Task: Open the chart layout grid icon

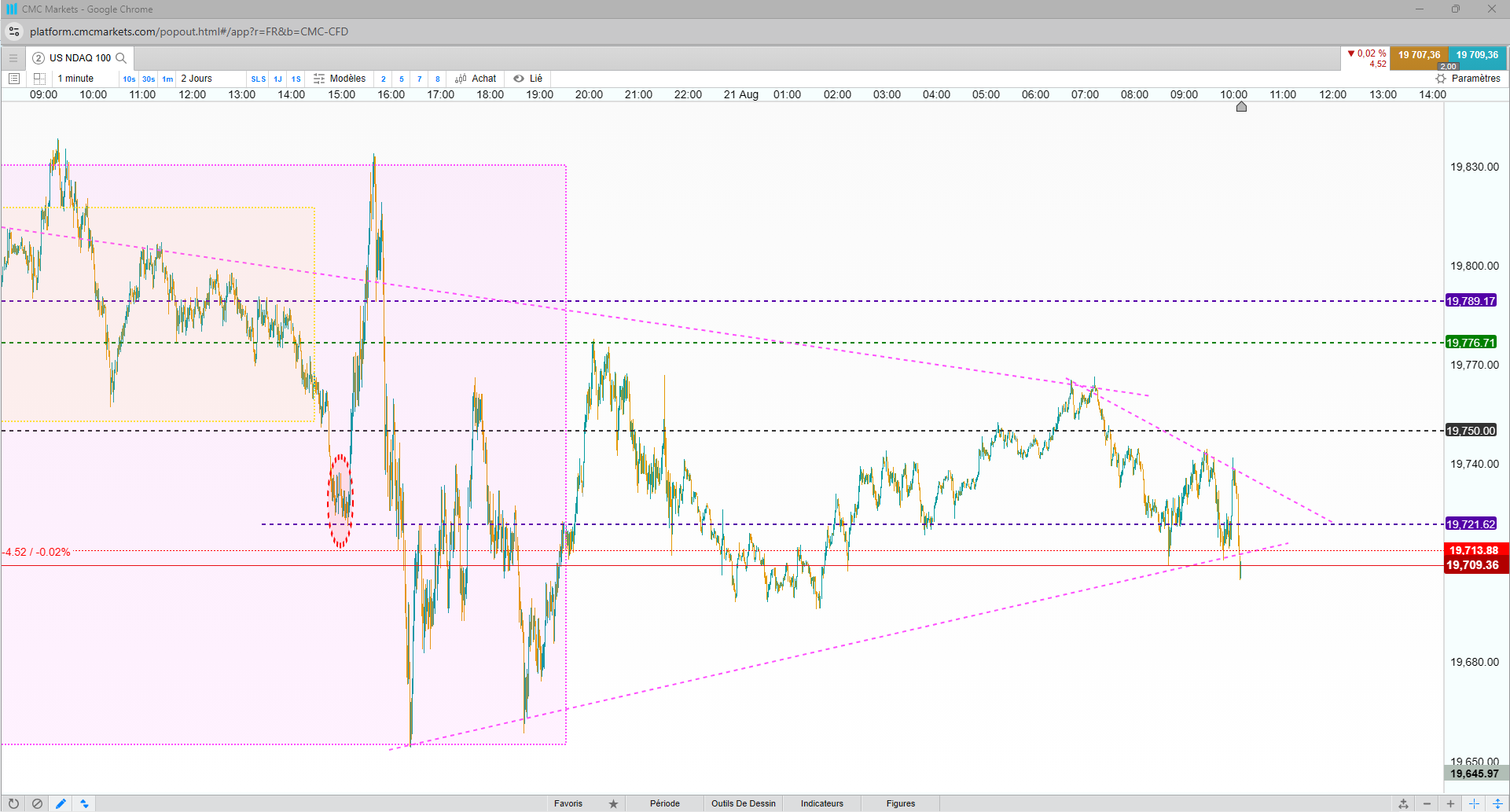Action: 39,79
